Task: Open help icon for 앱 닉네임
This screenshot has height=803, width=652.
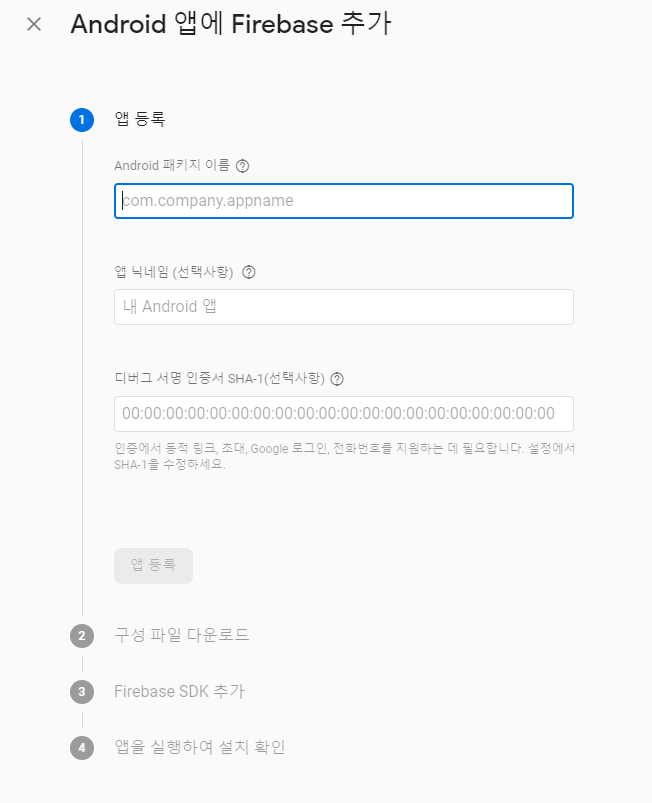Action: [x=249, y=272]
